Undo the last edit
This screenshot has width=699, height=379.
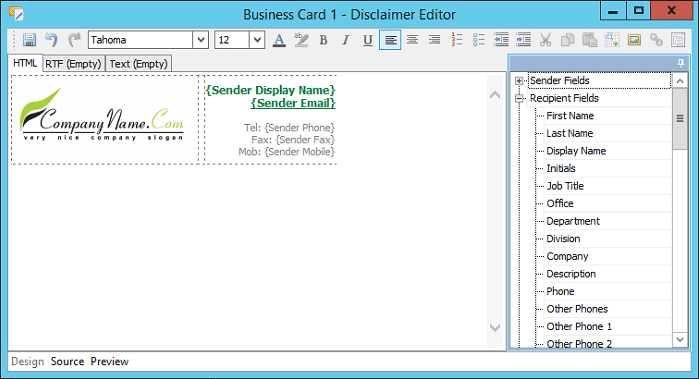[51, 40]
